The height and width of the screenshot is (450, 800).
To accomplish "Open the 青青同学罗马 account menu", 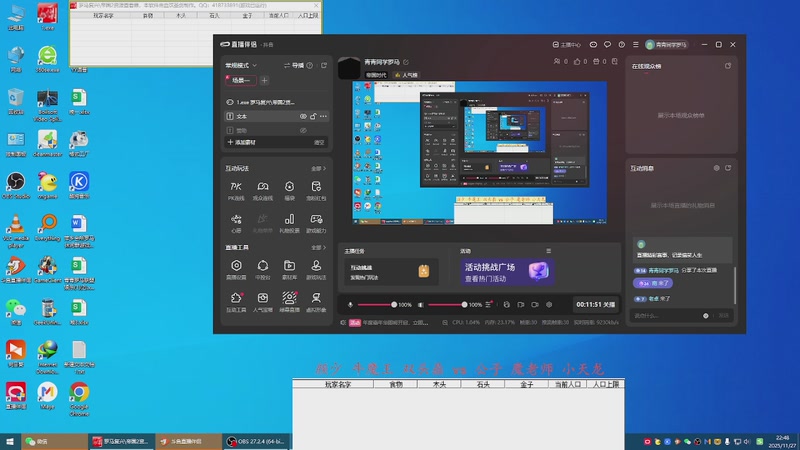I will coord(666,45).
